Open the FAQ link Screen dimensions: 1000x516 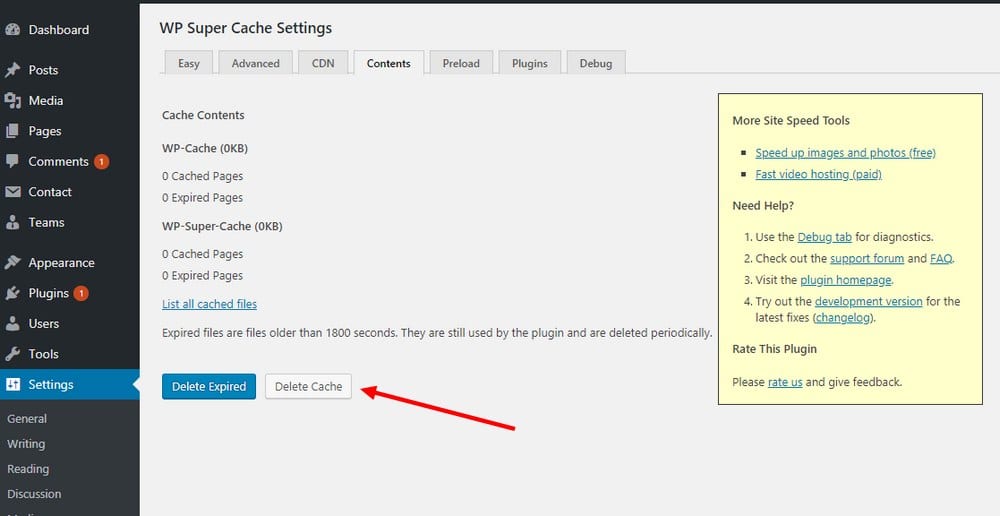[941, 258]
